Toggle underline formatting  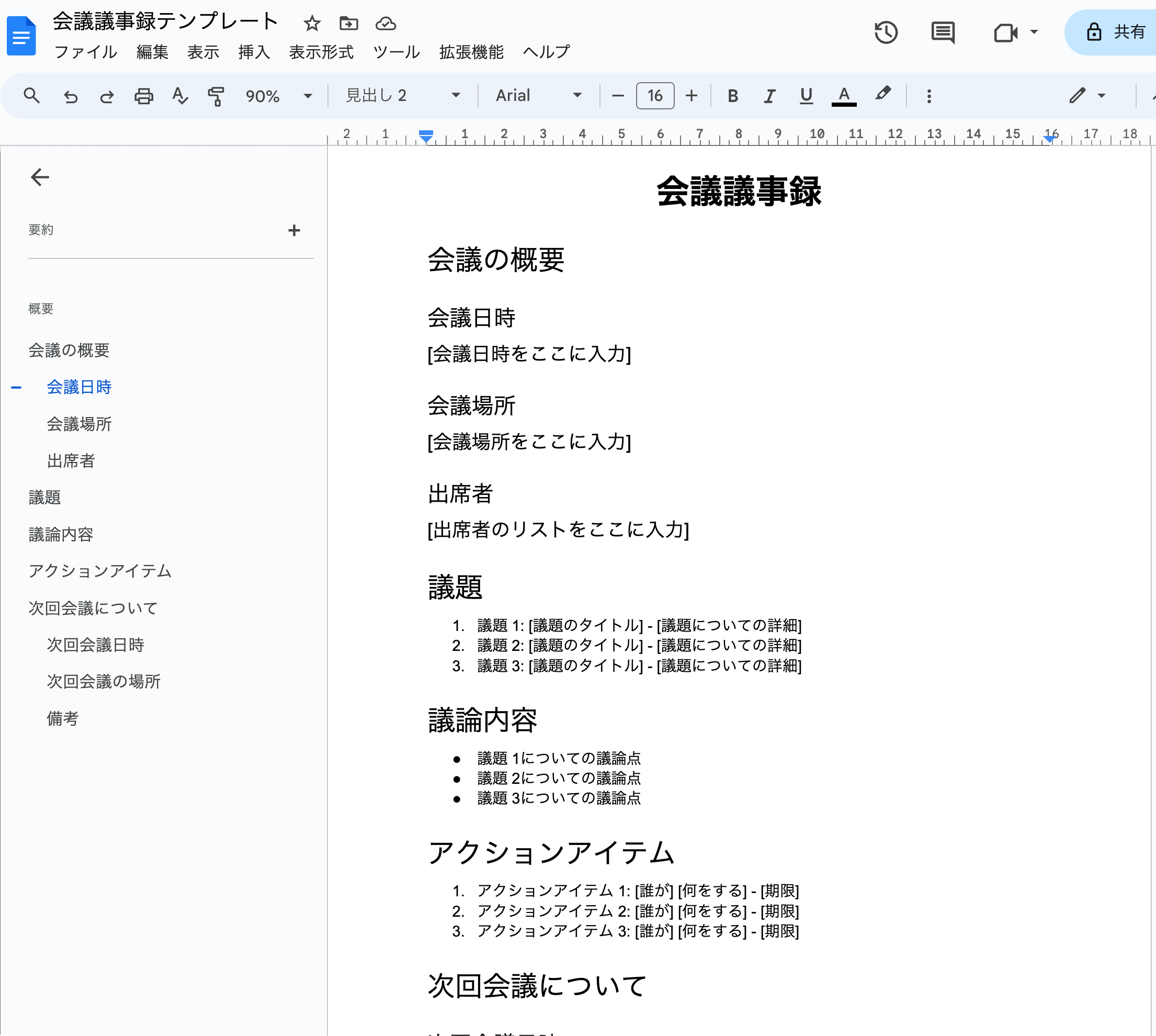click(x=806, y=96)
